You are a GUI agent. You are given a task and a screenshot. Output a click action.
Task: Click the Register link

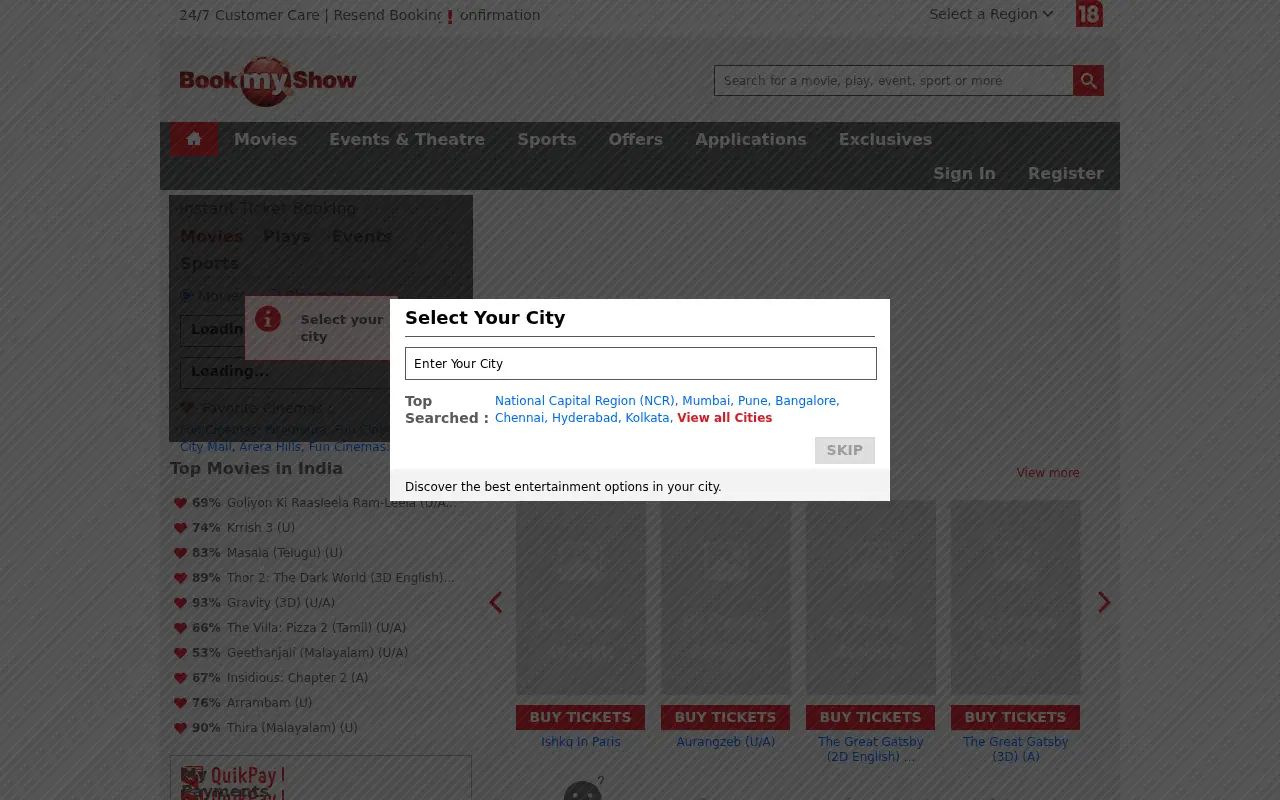click(x=1066, y=173)
